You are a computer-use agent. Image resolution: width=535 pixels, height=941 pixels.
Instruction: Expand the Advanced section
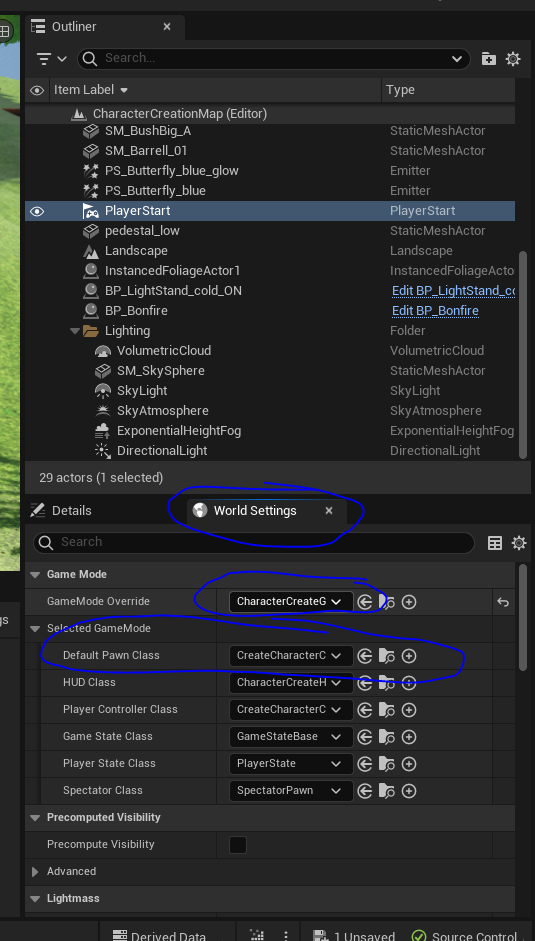[x=35, y=871]
